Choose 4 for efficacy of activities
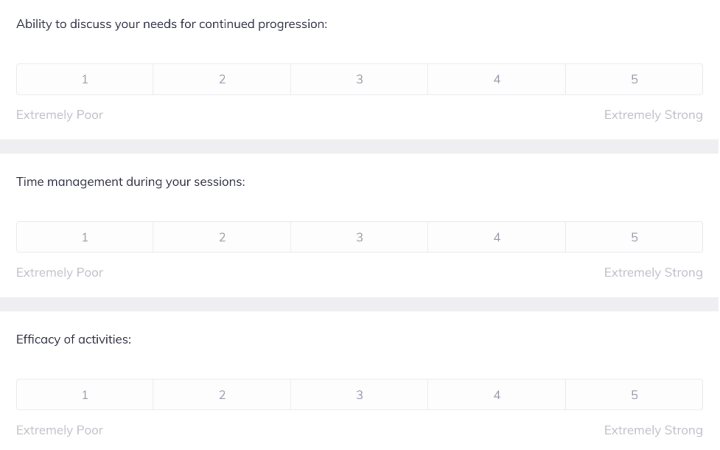The width and height of the screenshot is (720, 450). tap(496, 394)
